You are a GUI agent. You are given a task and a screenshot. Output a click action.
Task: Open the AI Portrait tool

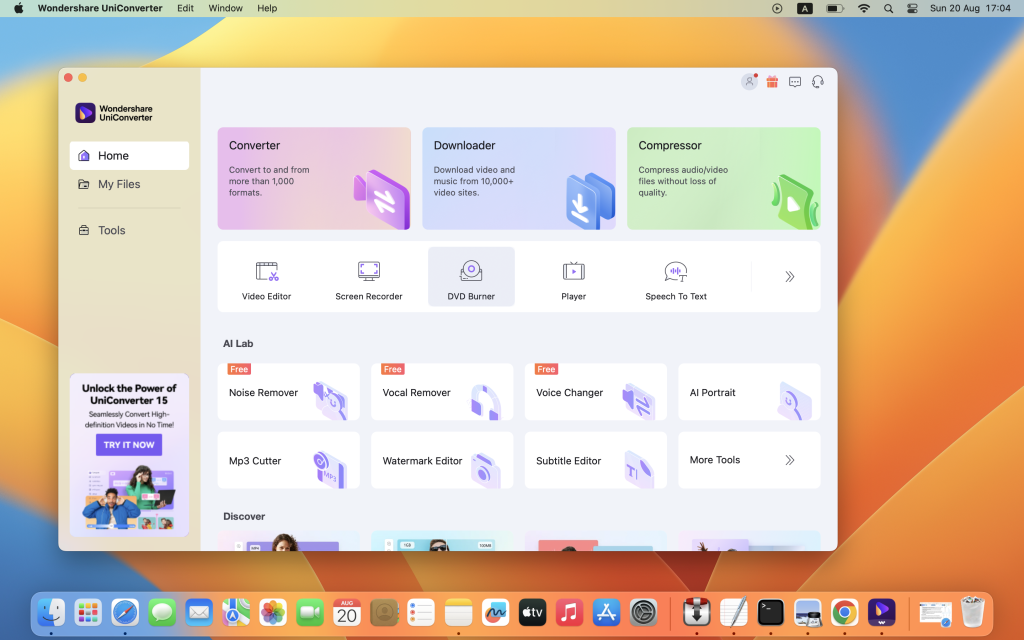(x=749, y=392)
